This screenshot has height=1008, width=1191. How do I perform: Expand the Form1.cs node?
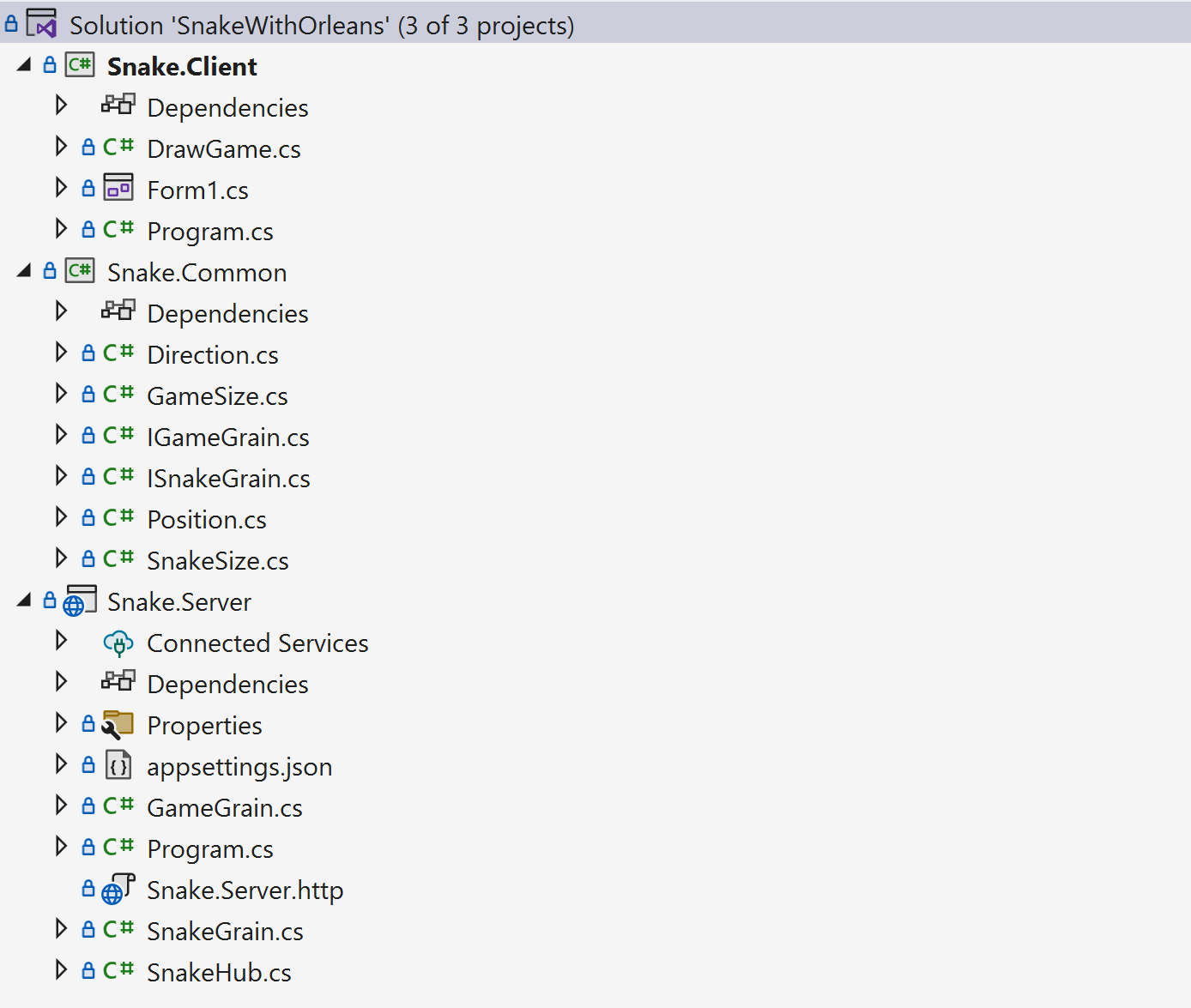click(x=61, y=187)
